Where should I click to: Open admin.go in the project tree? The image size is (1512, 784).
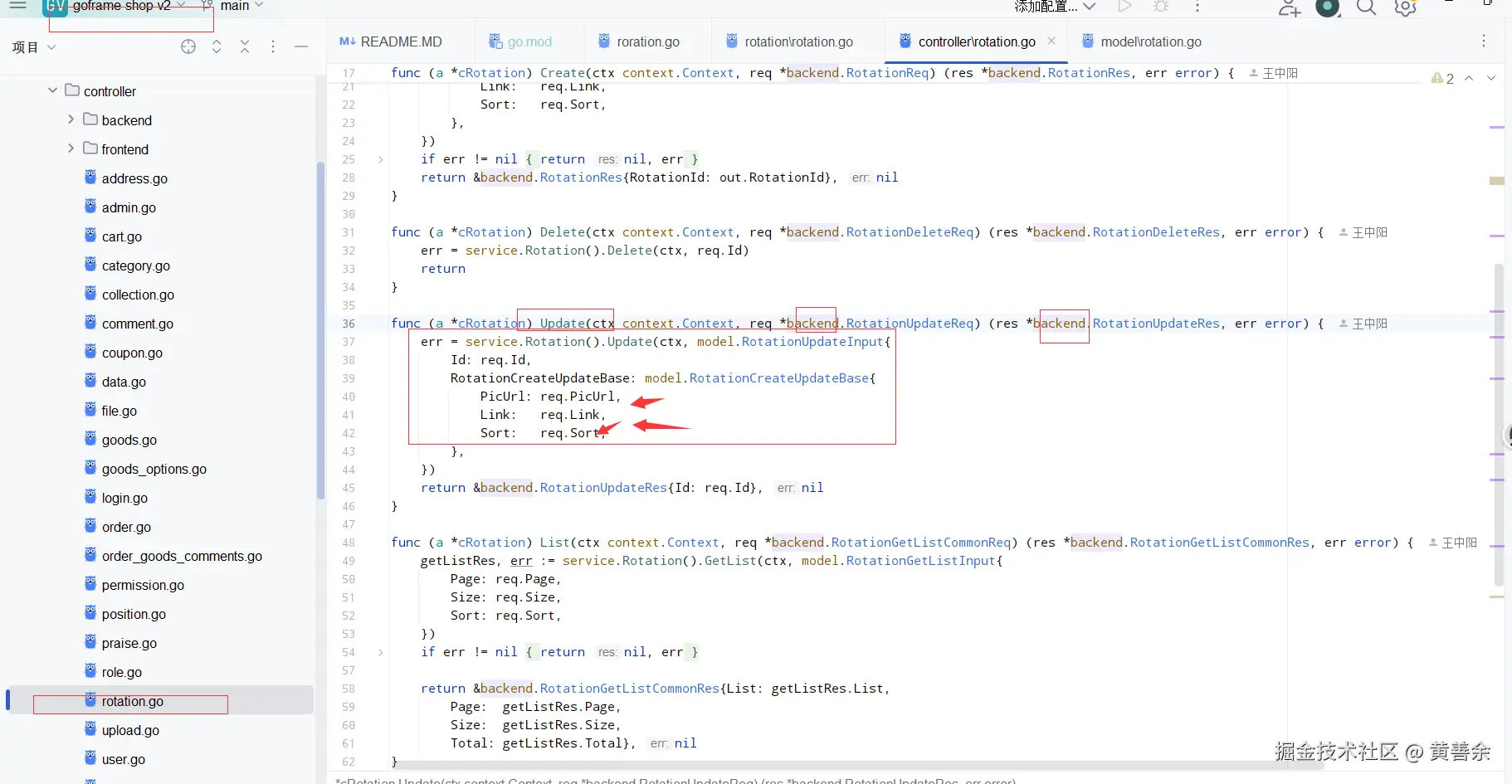[129, 207]
